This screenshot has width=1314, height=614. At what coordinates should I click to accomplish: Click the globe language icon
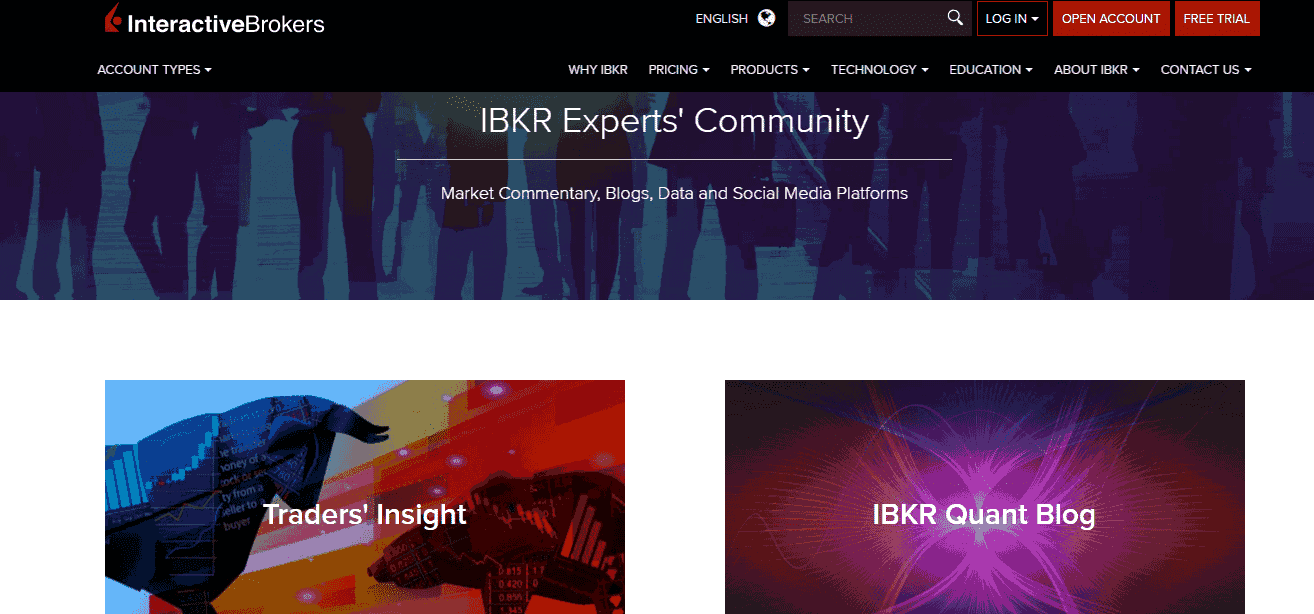(x=767, y=18)
